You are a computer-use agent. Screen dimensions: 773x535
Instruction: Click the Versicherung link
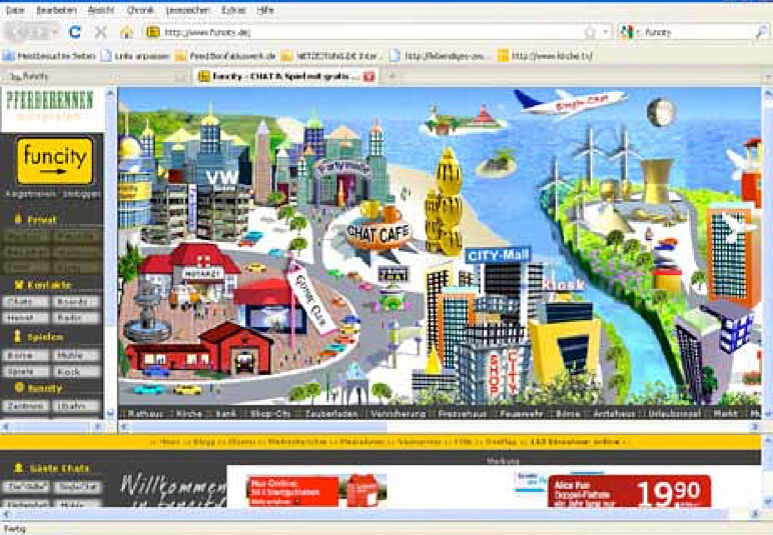(x=398, y=414)
